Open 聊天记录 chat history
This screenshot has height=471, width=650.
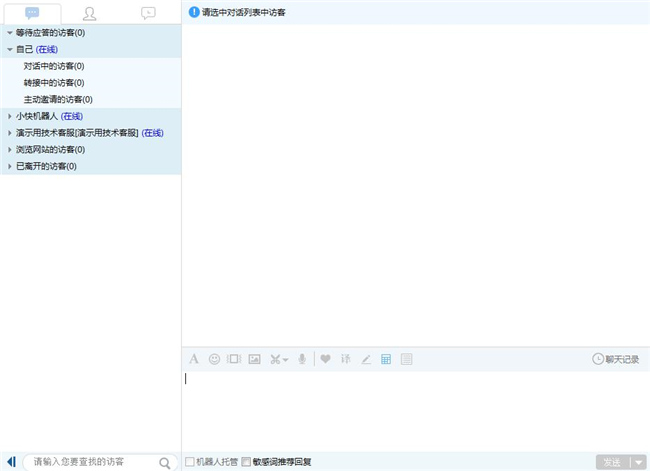615,359
